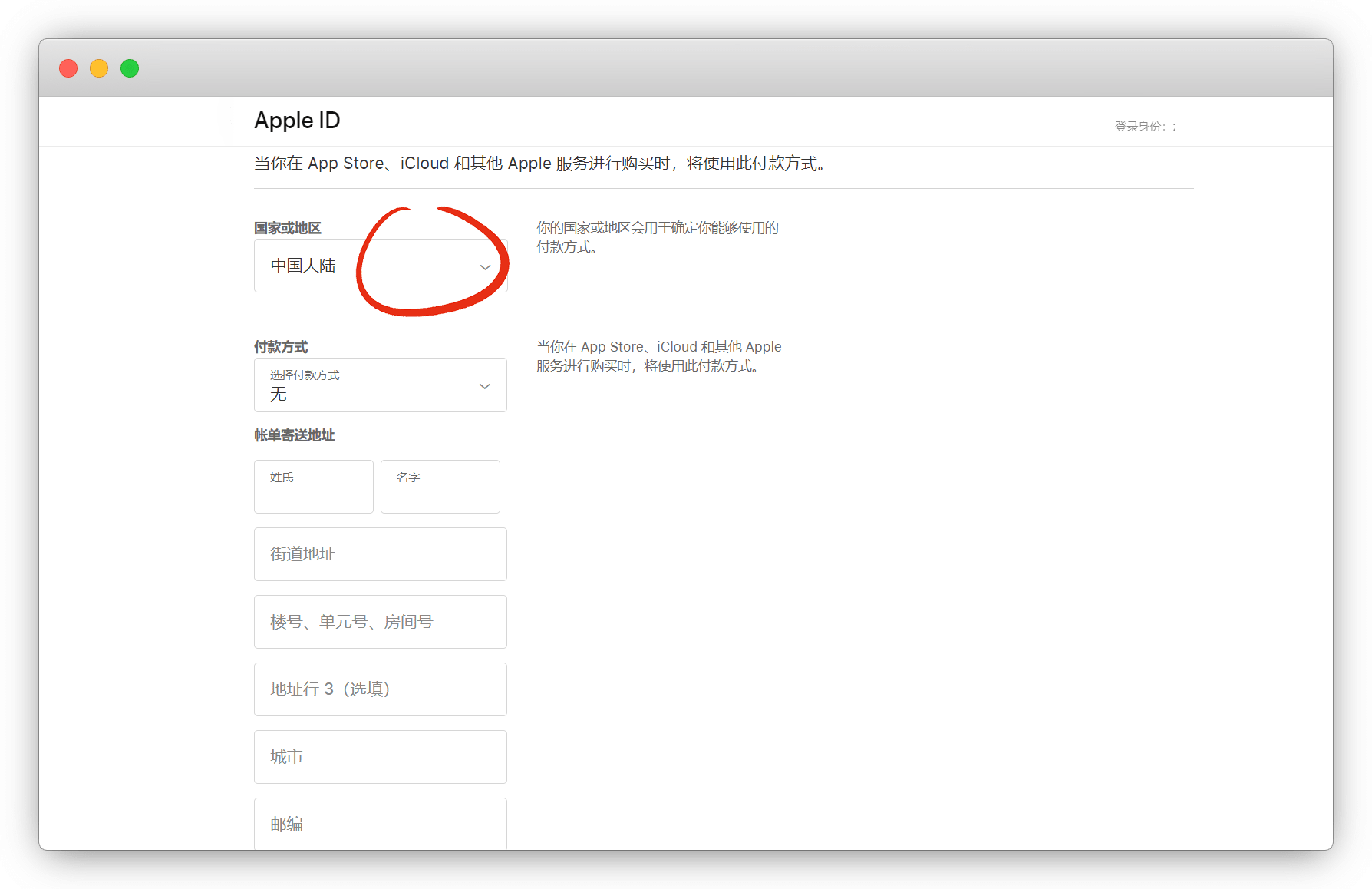Click the 姓氏 input field
The image size is (1372, 889).
point(314,487)
